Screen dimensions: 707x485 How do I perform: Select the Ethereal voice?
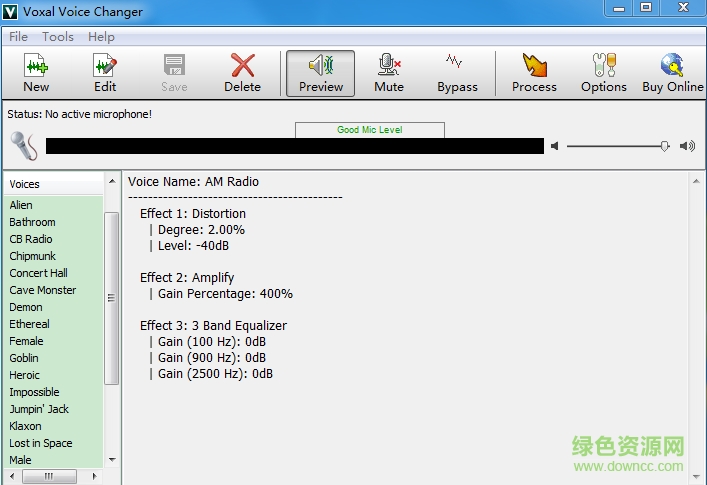point(54,324)
